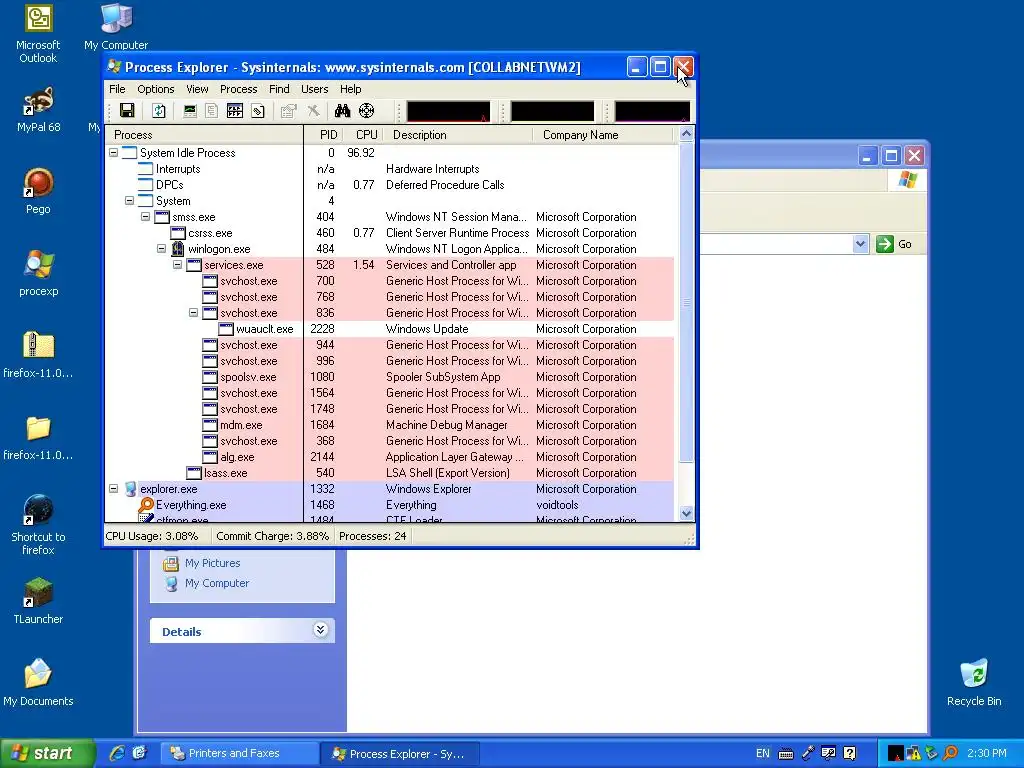Click the Everything search tray icon
The width and height of the screenshot is (1024, 768).
pos(950,753)
